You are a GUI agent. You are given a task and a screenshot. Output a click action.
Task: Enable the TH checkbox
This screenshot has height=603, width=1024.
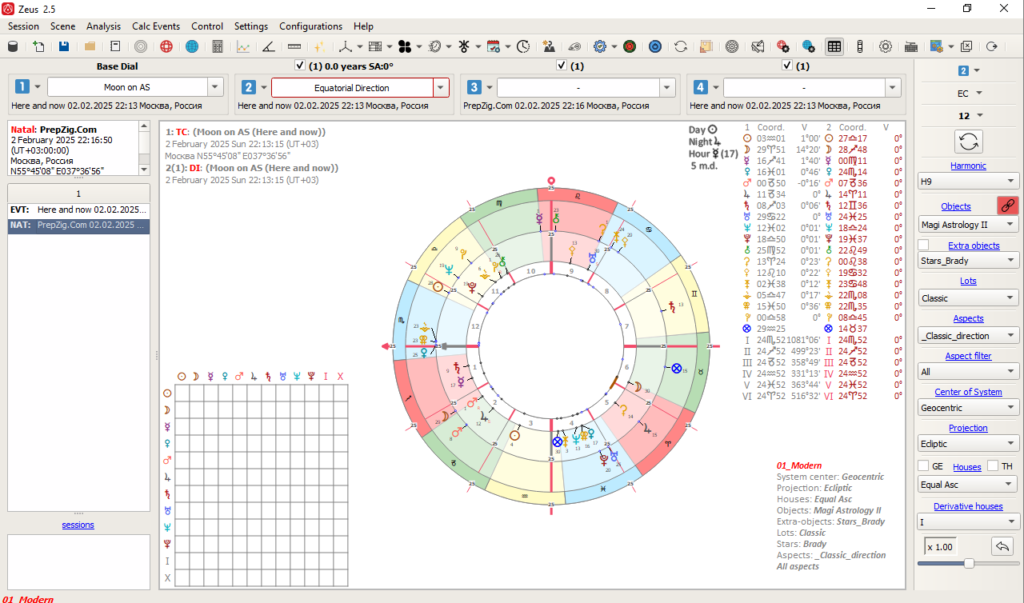click(x=993, y=466)
